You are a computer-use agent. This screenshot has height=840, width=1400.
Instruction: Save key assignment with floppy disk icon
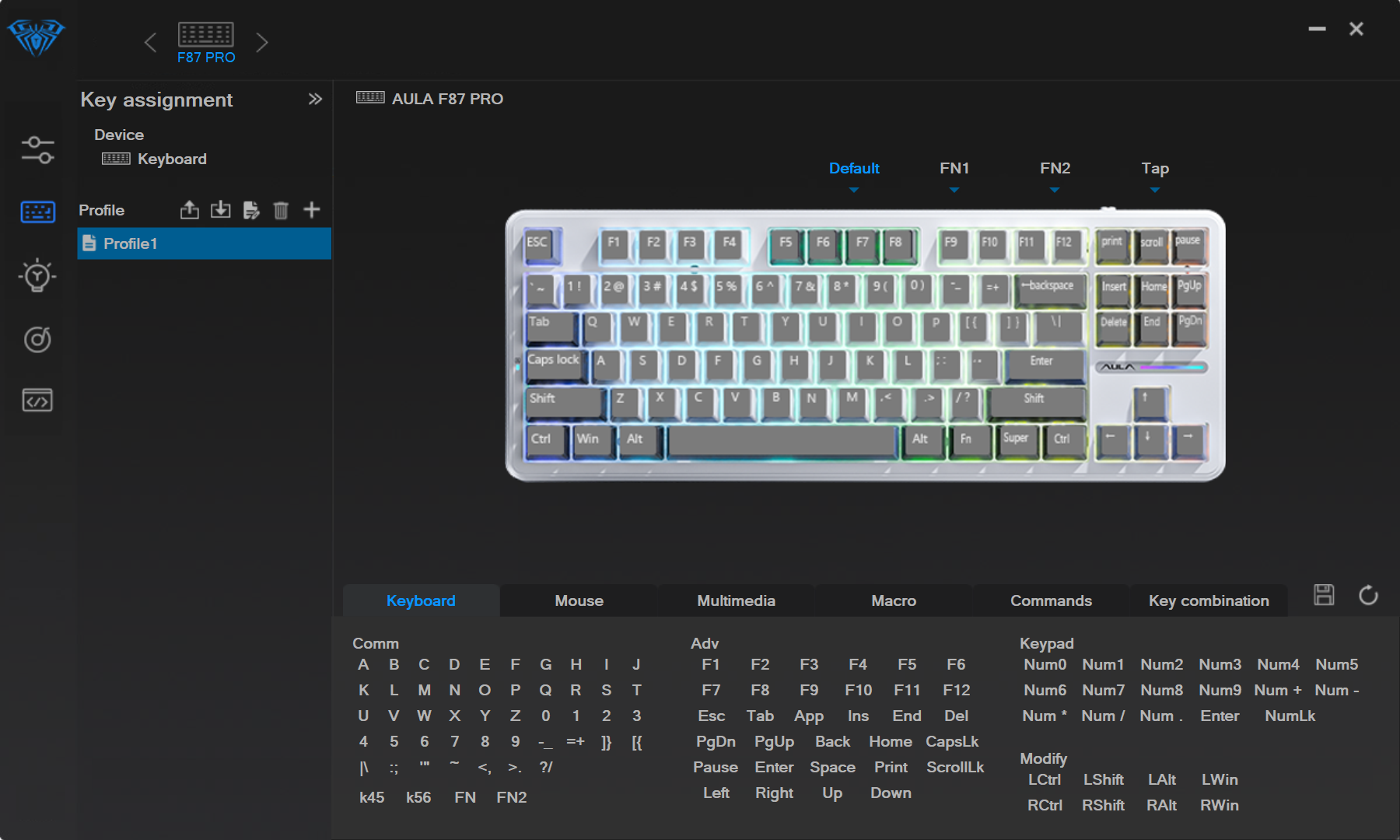[x=1324, y=596]
